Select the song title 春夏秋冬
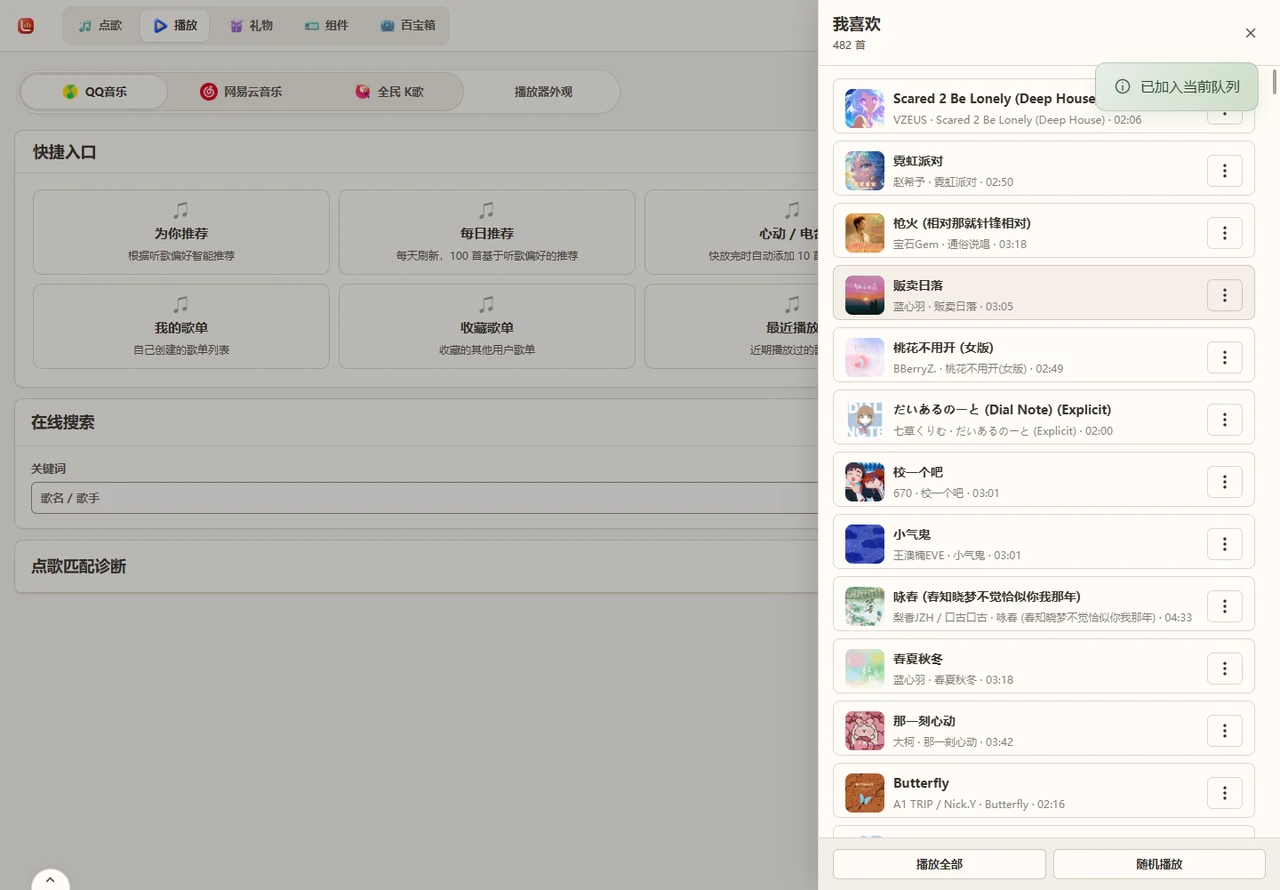The height and width of the screenshot is (890, 1280). pos(918,659)
